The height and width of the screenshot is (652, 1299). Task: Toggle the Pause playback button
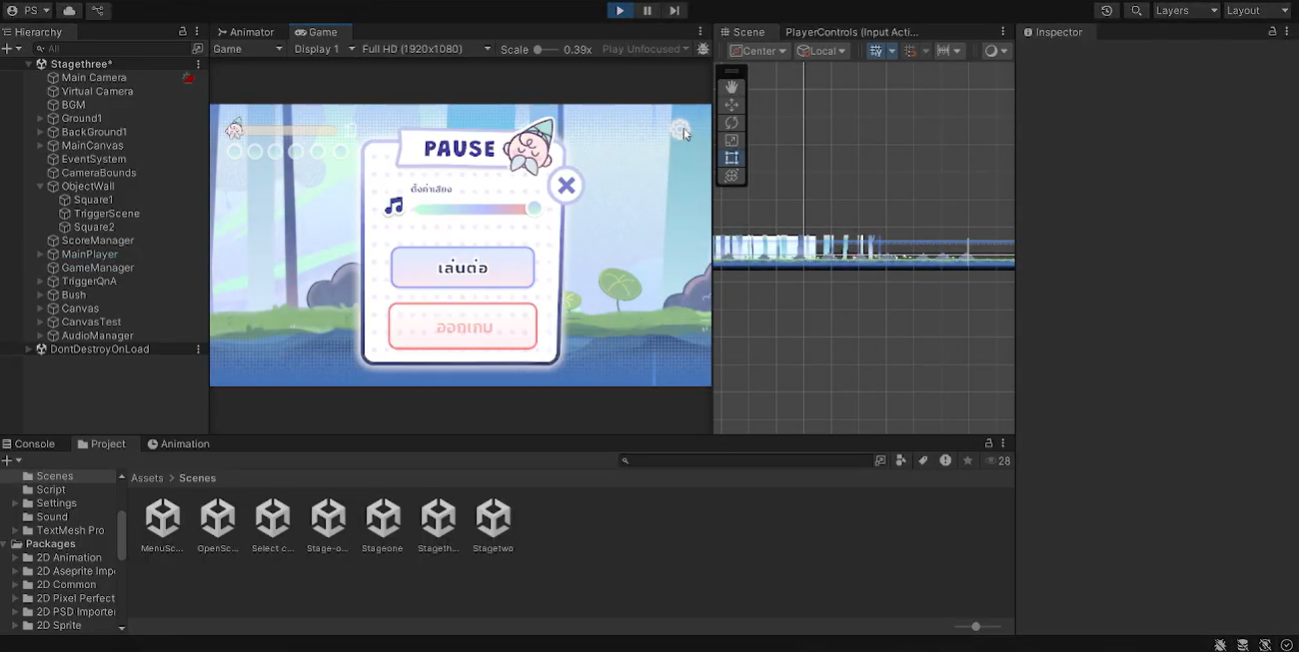coord(647,10)
